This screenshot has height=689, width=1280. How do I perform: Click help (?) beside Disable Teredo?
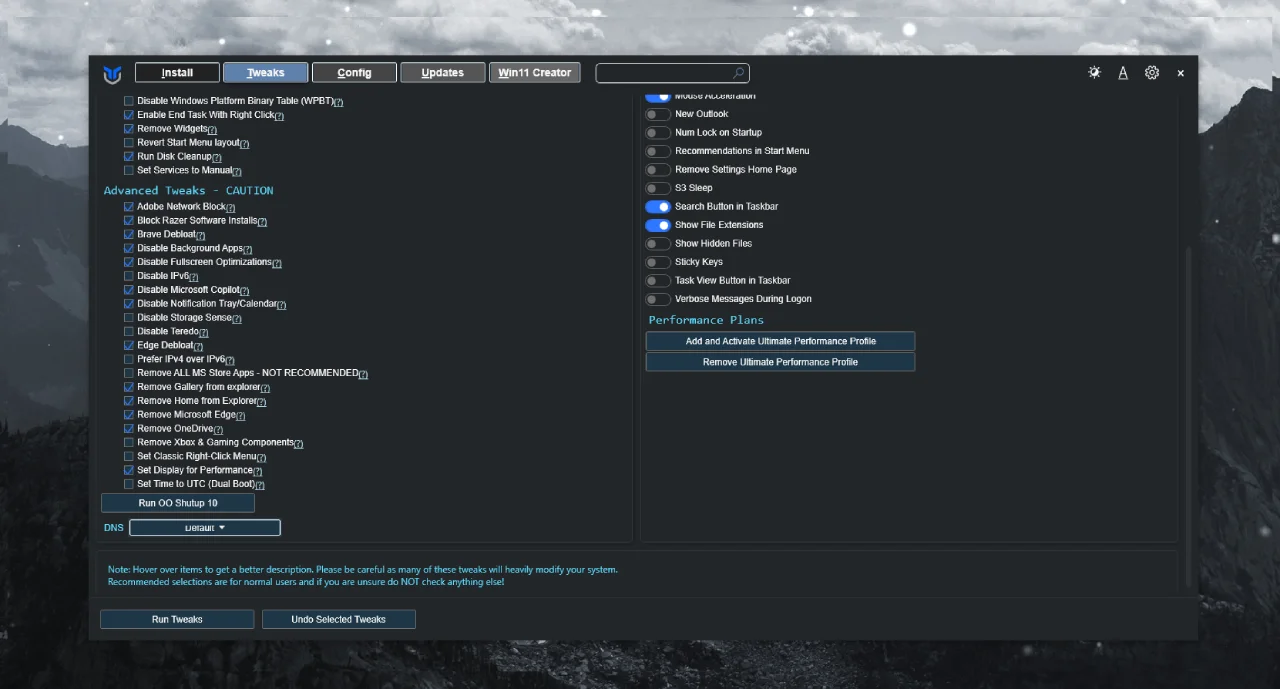(203, 332)
